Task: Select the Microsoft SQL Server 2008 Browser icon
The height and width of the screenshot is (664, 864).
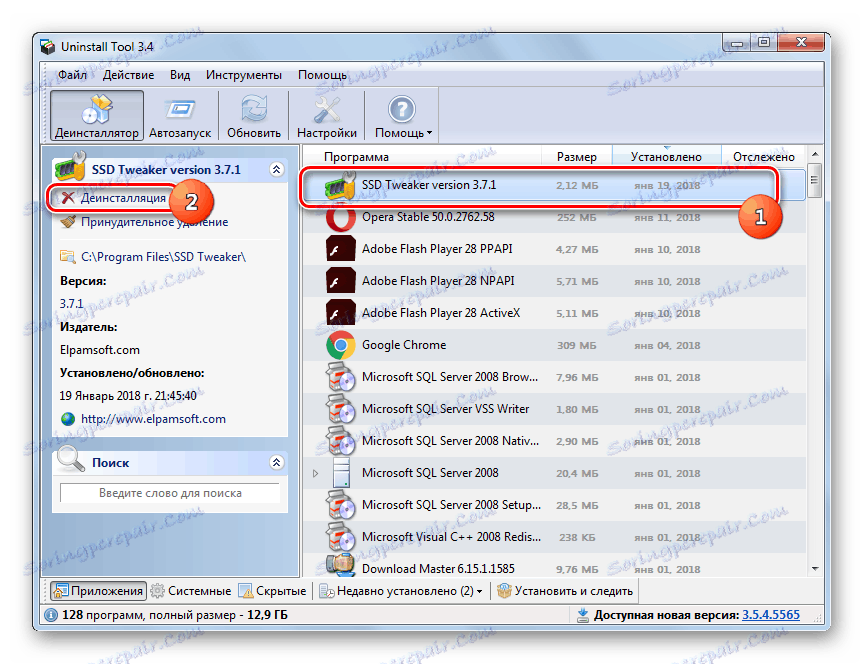Action: (x=340, y=377)
